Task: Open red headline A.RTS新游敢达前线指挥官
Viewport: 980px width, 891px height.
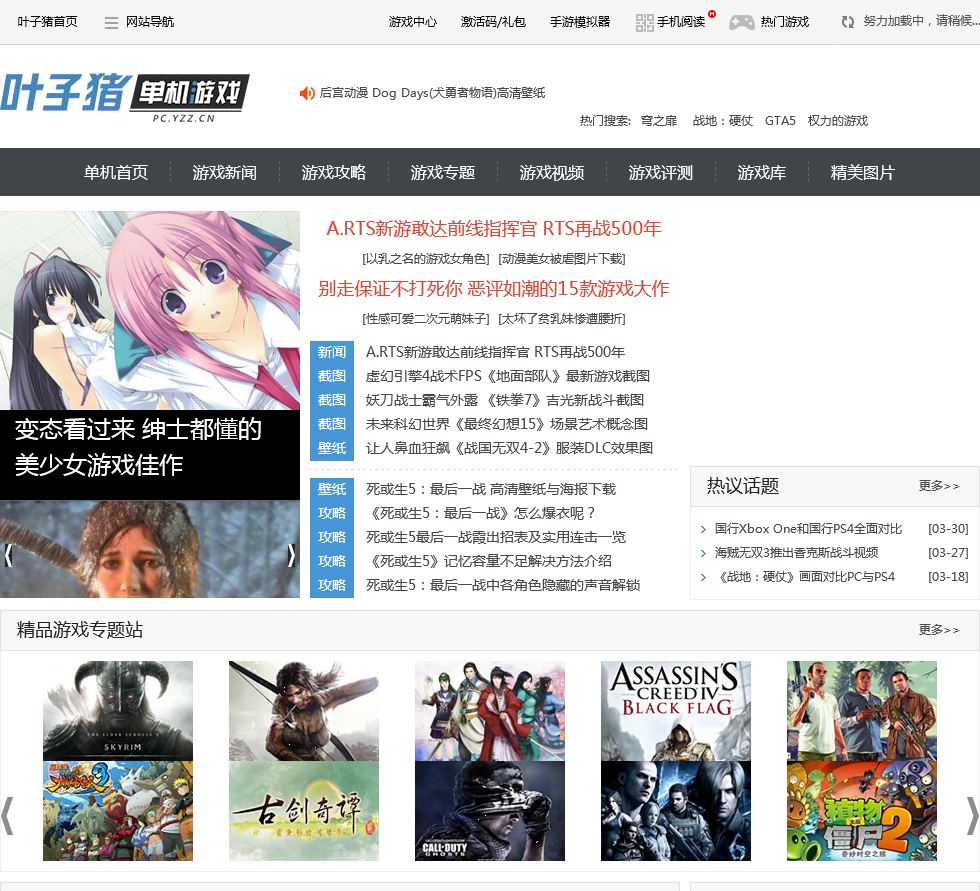Action: [494, 229]
